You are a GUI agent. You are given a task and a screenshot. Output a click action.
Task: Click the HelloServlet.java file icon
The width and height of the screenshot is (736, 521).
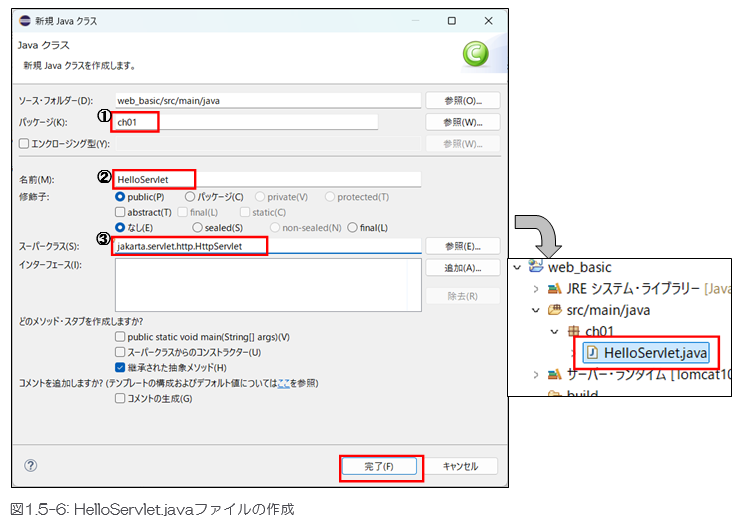coord(593,353)
